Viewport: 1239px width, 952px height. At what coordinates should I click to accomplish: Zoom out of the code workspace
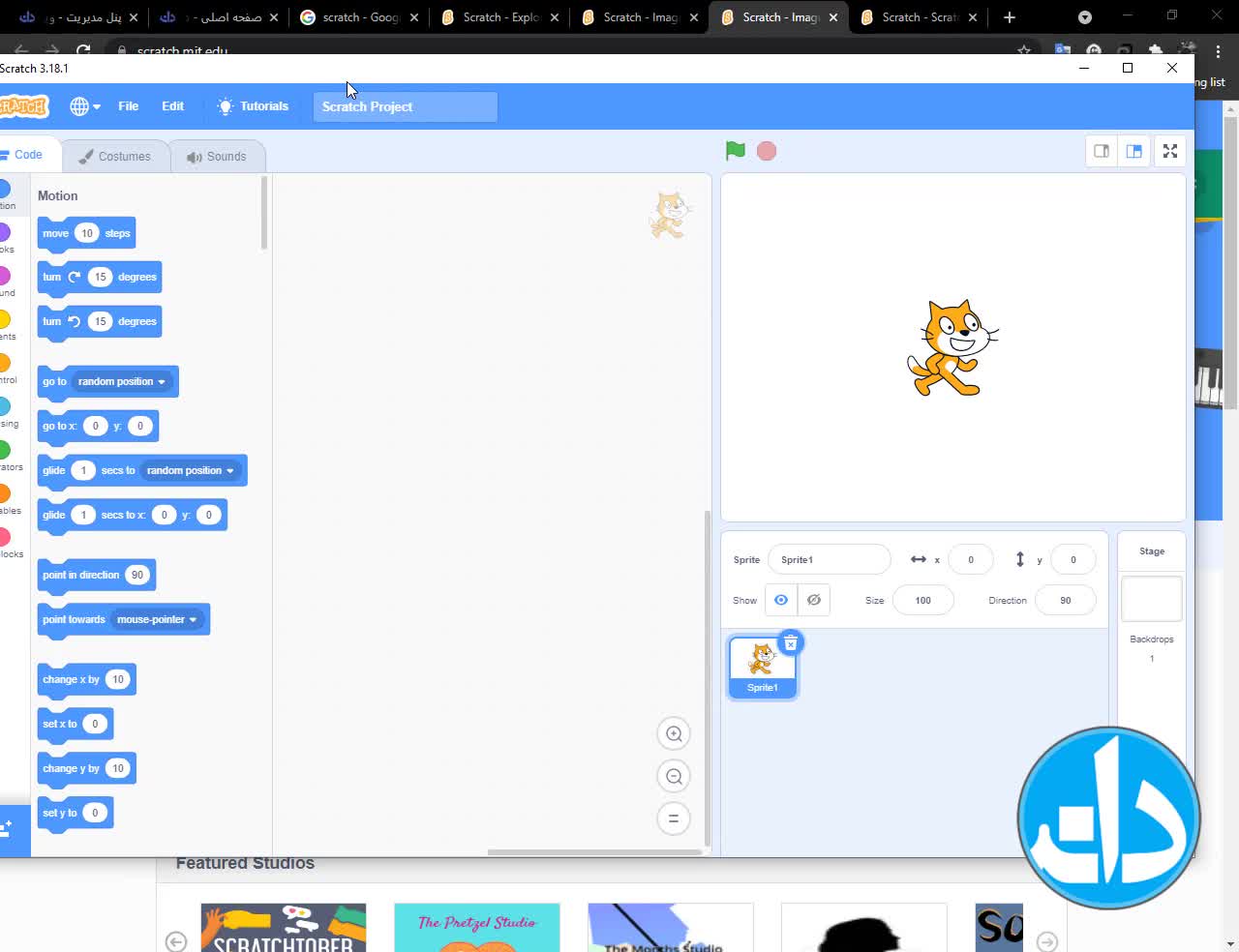pyautogui.click(x=674, y=776)
